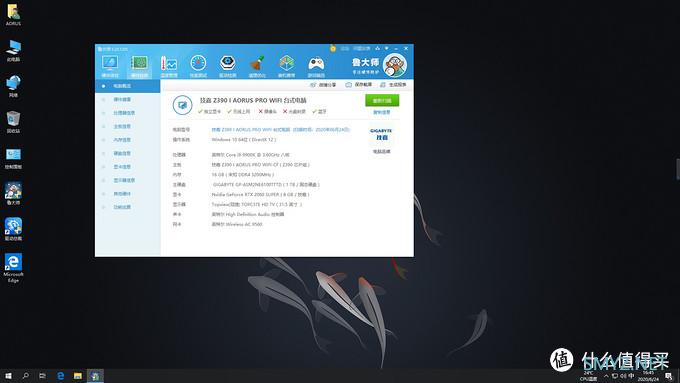This screenshot has height=383, width=680.
Task: Click the Ludashi taskbar button
Action: coord(95,376)
